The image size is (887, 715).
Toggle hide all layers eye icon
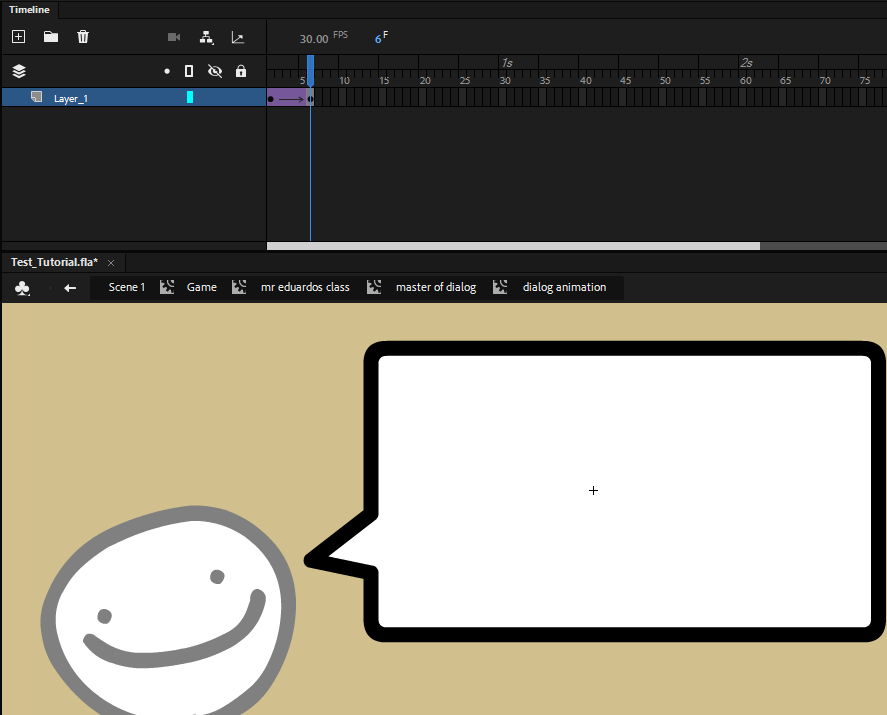coord(215,71)
